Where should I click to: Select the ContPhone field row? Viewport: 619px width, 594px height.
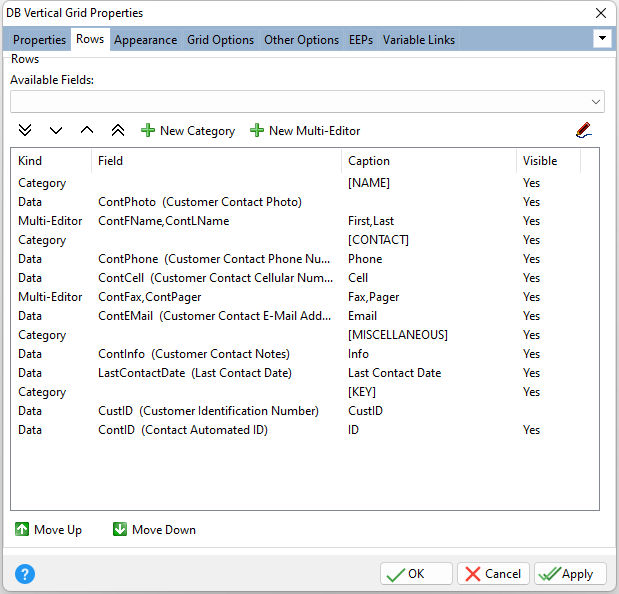pos(305,259)
